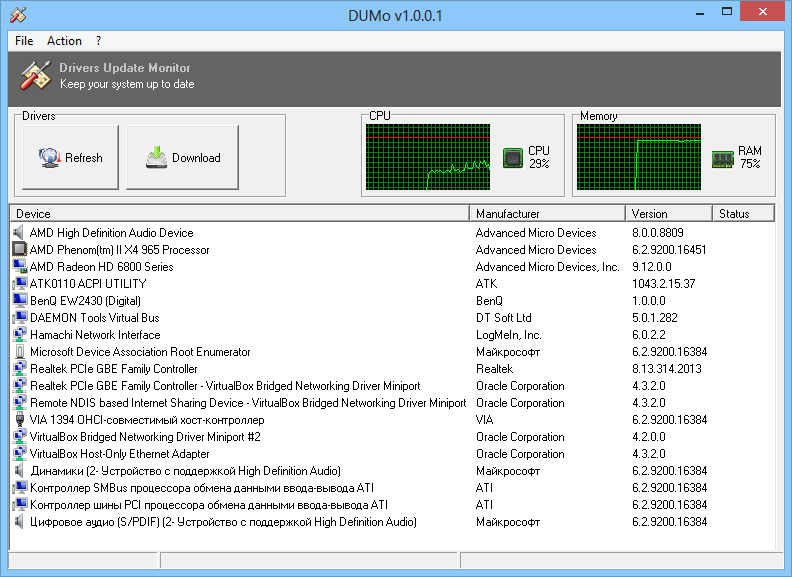Minimize the DUMo window

[700, 13]
